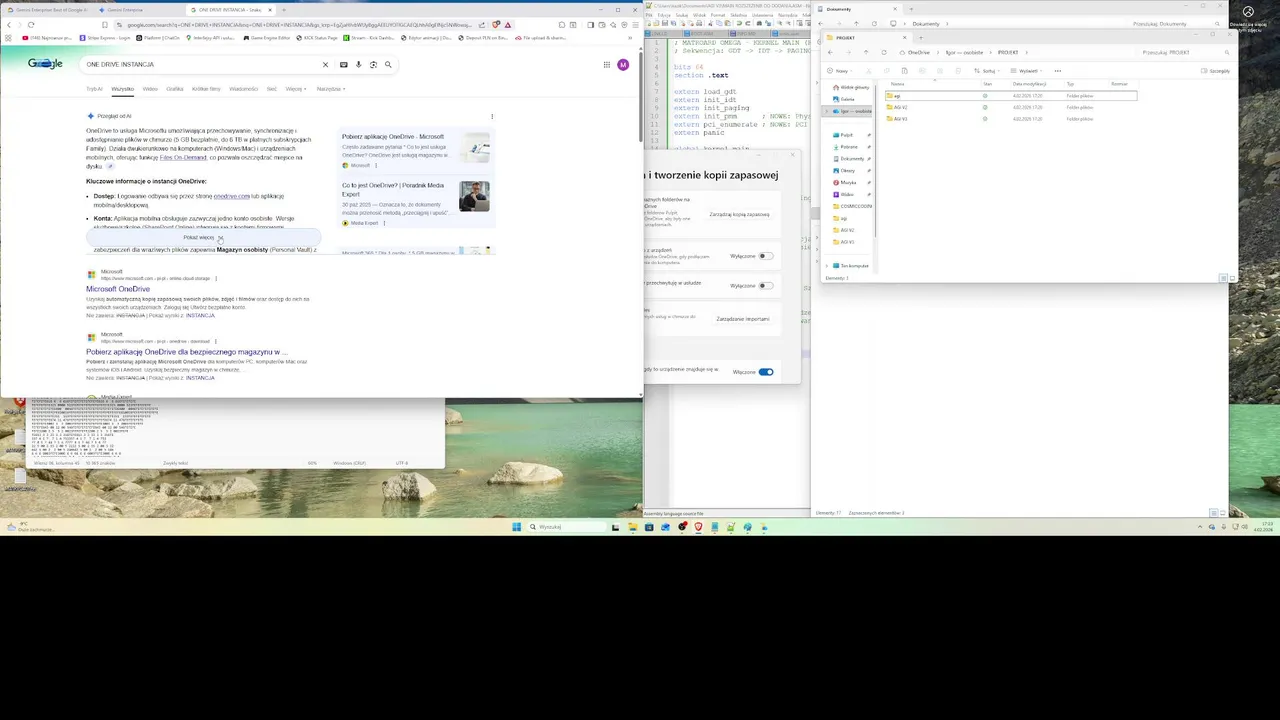Open the Google apps grid

606,64
